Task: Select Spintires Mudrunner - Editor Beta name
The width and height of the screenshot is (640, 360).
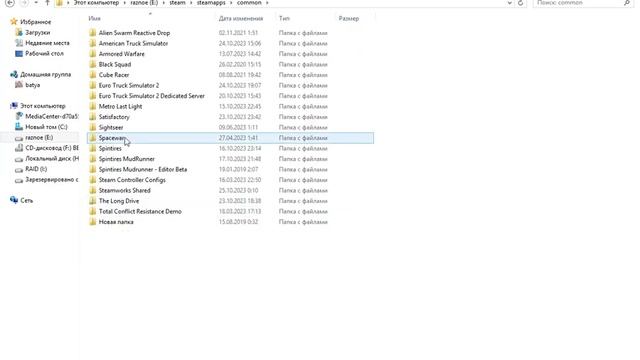Action: point(143,169)
